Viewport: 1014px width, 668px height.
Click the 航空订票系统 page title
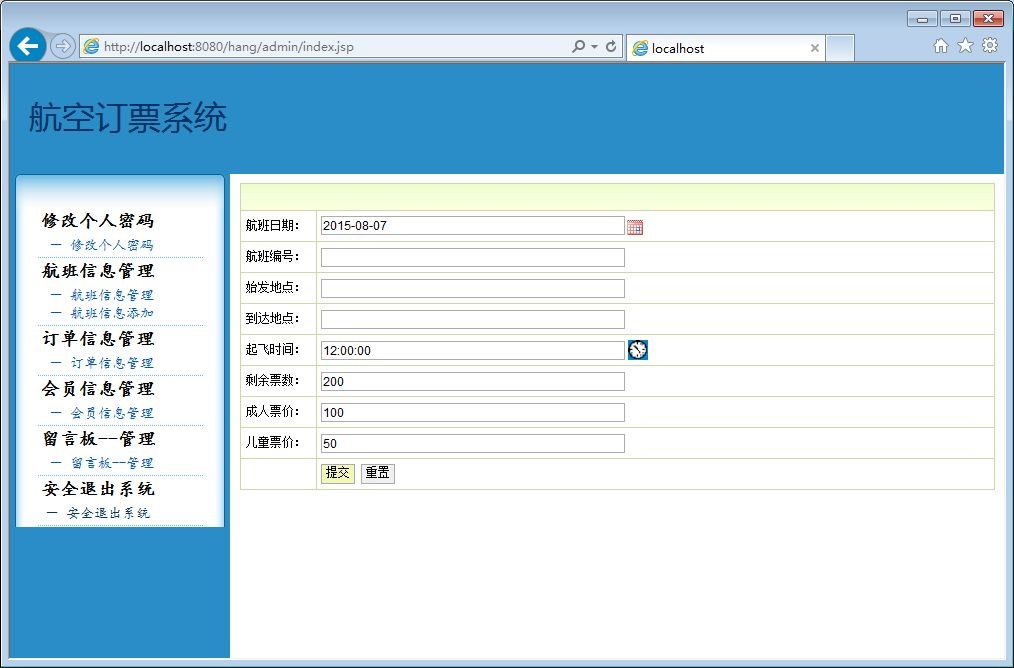[x=127, y=118]
